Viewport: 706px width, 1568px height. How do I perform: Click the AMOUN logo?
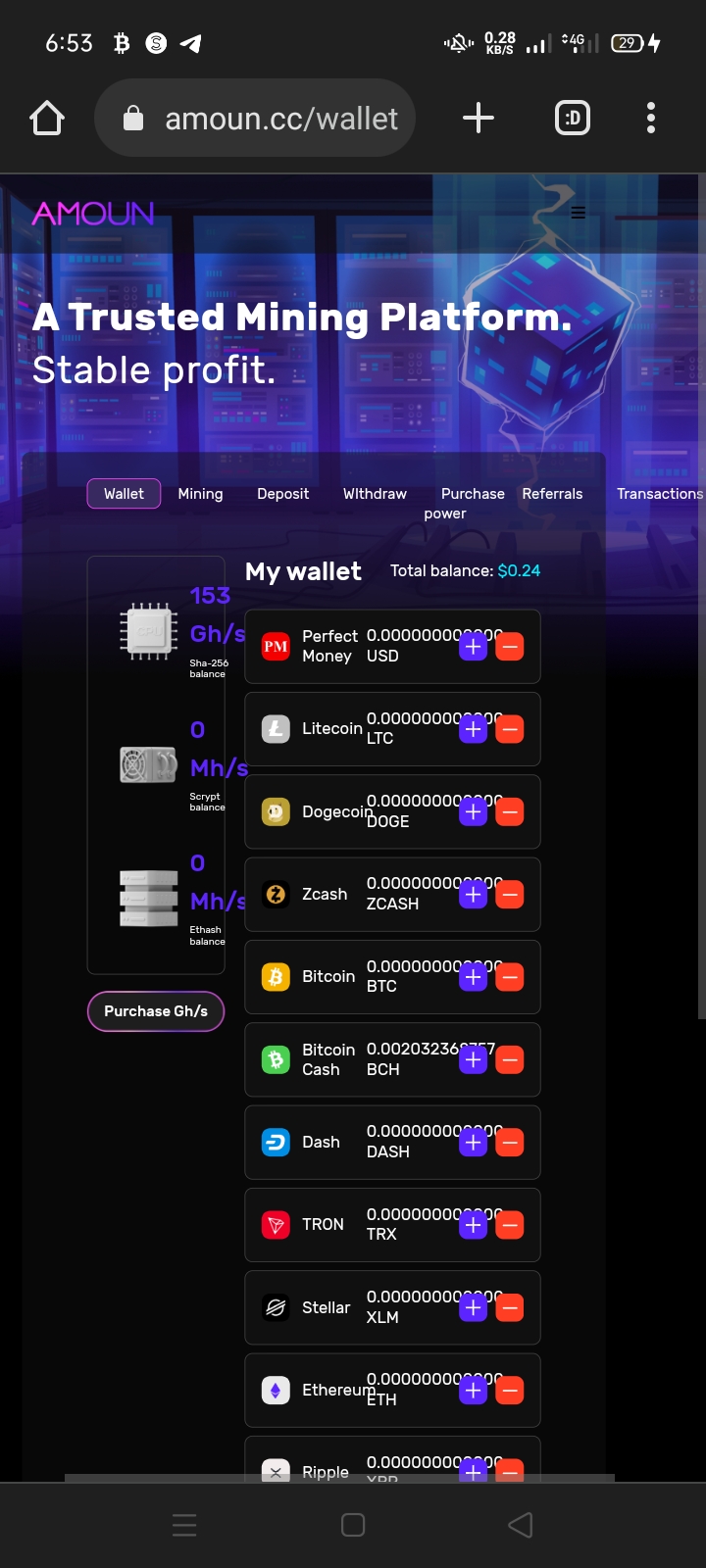93,214
